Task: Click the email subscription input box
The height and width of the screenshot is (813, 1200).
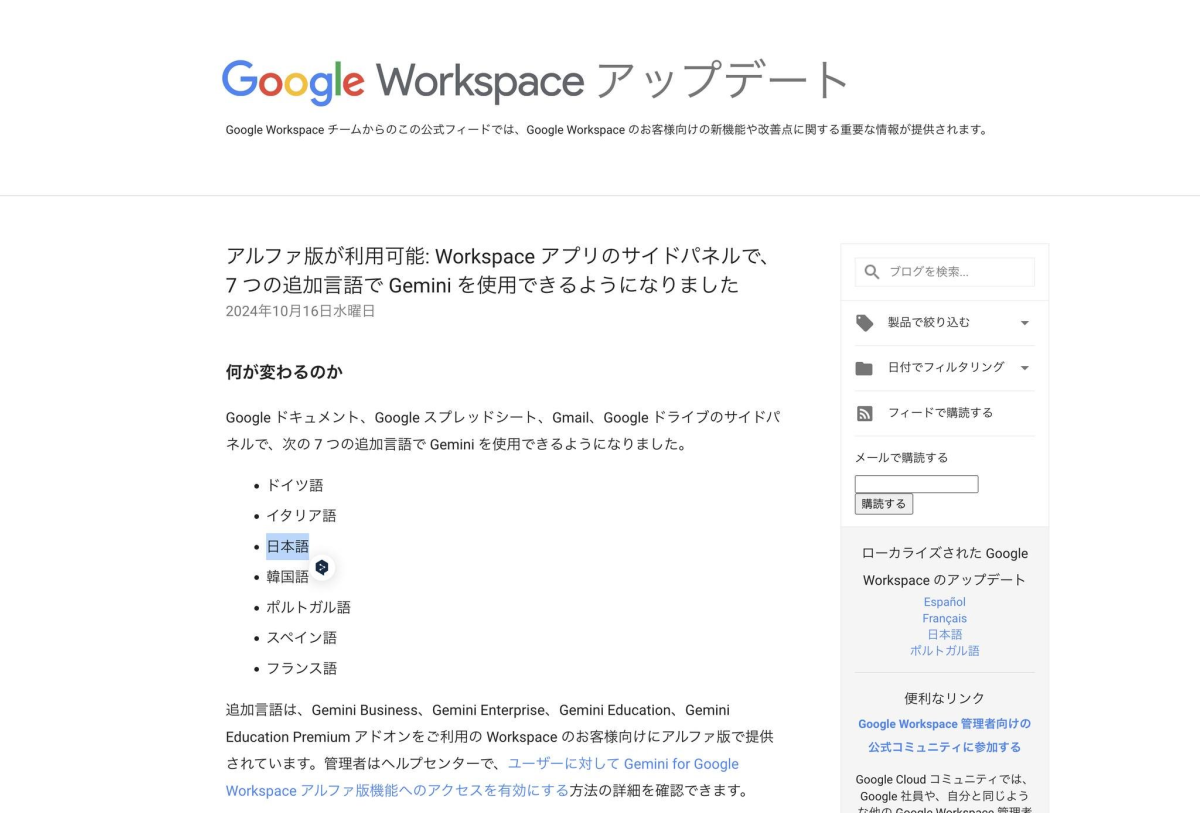Action: 916,484
